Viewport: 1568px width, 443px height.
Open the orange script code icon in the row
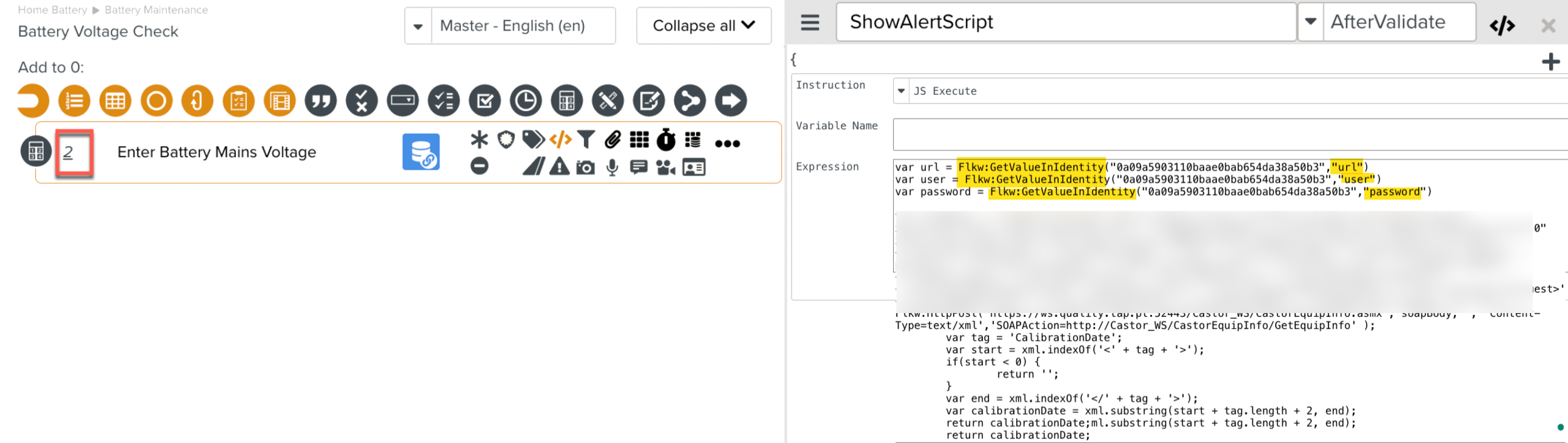560,139
